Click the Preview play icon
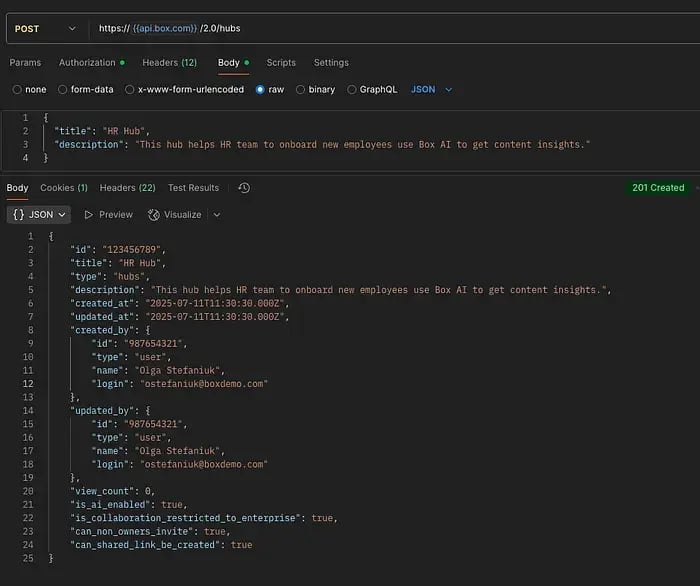This screenshot has height=586, width=700. coord(88,215)
